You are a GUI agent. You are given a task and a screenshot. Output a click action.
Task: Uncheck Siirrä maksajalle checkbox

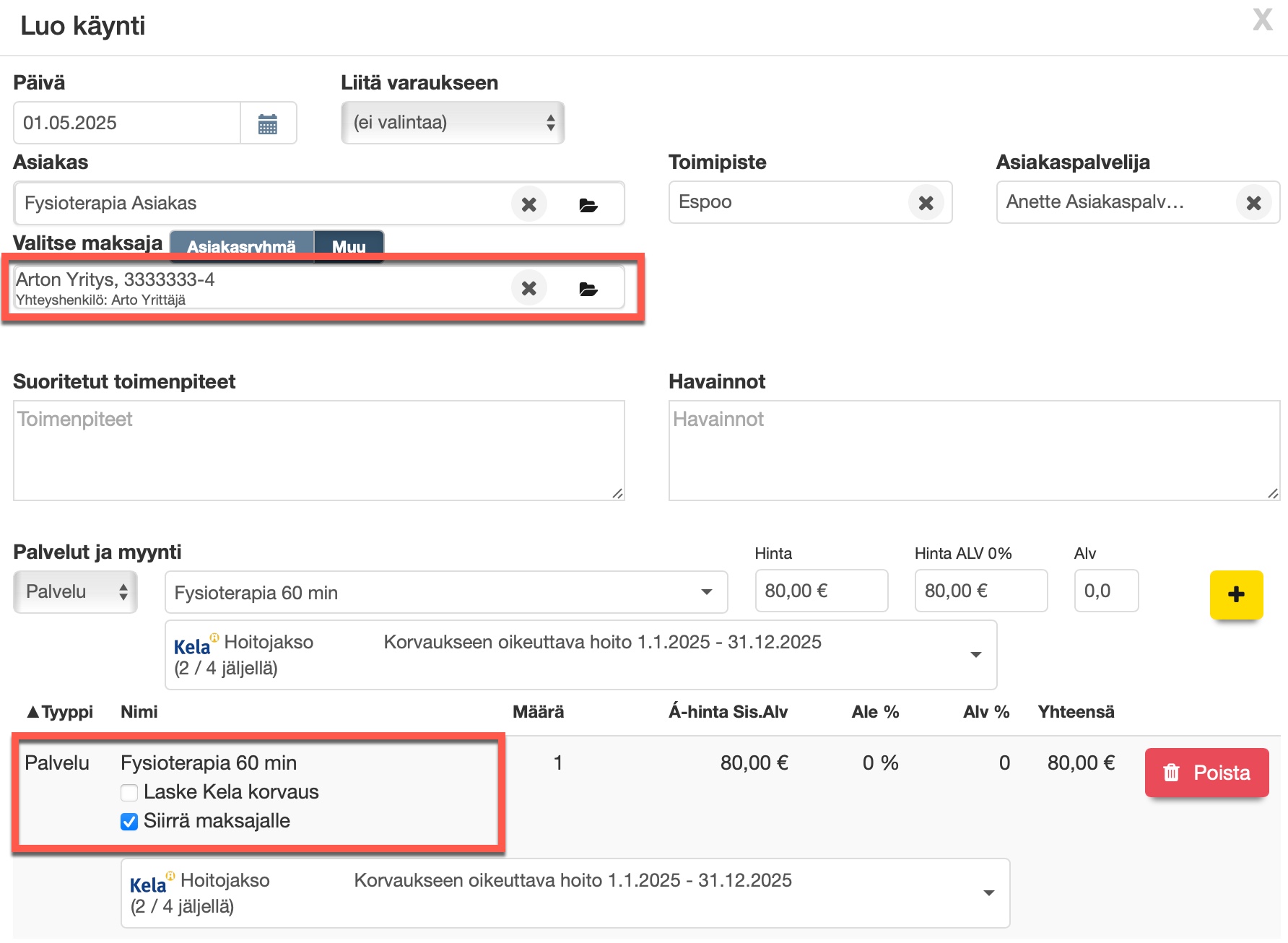129,822
